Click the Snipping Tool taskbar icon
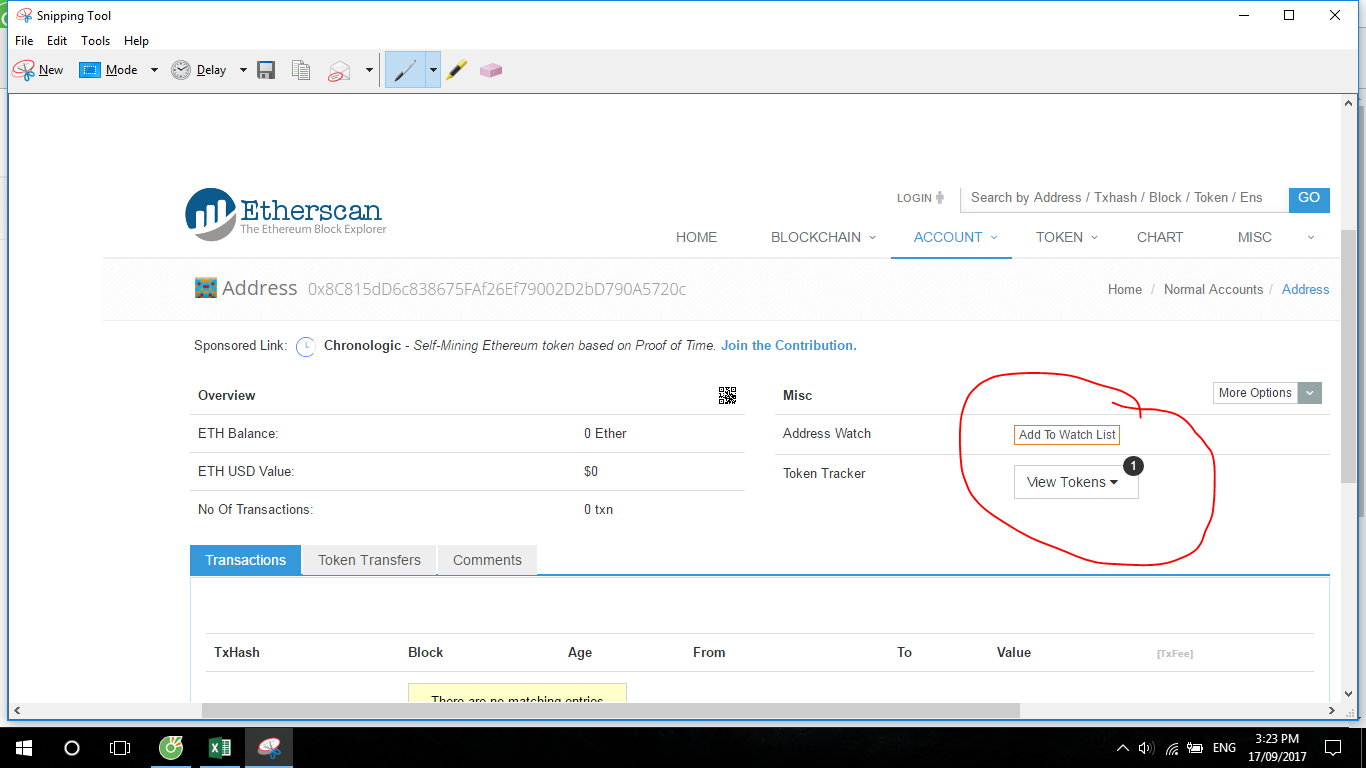The image size is (1366, 768). pos(269,747)
